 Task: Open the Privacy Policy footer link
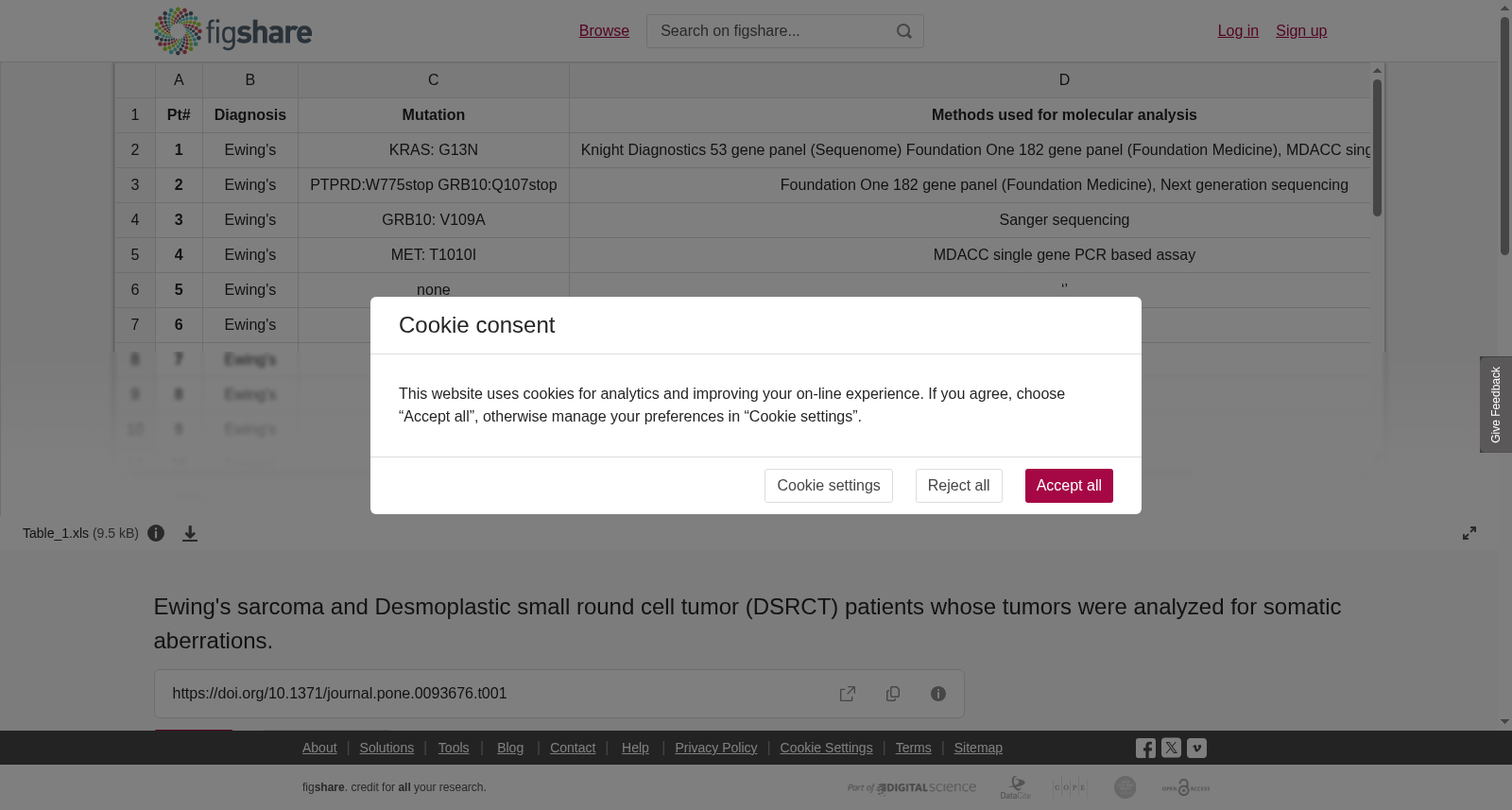tap(715, 748)
